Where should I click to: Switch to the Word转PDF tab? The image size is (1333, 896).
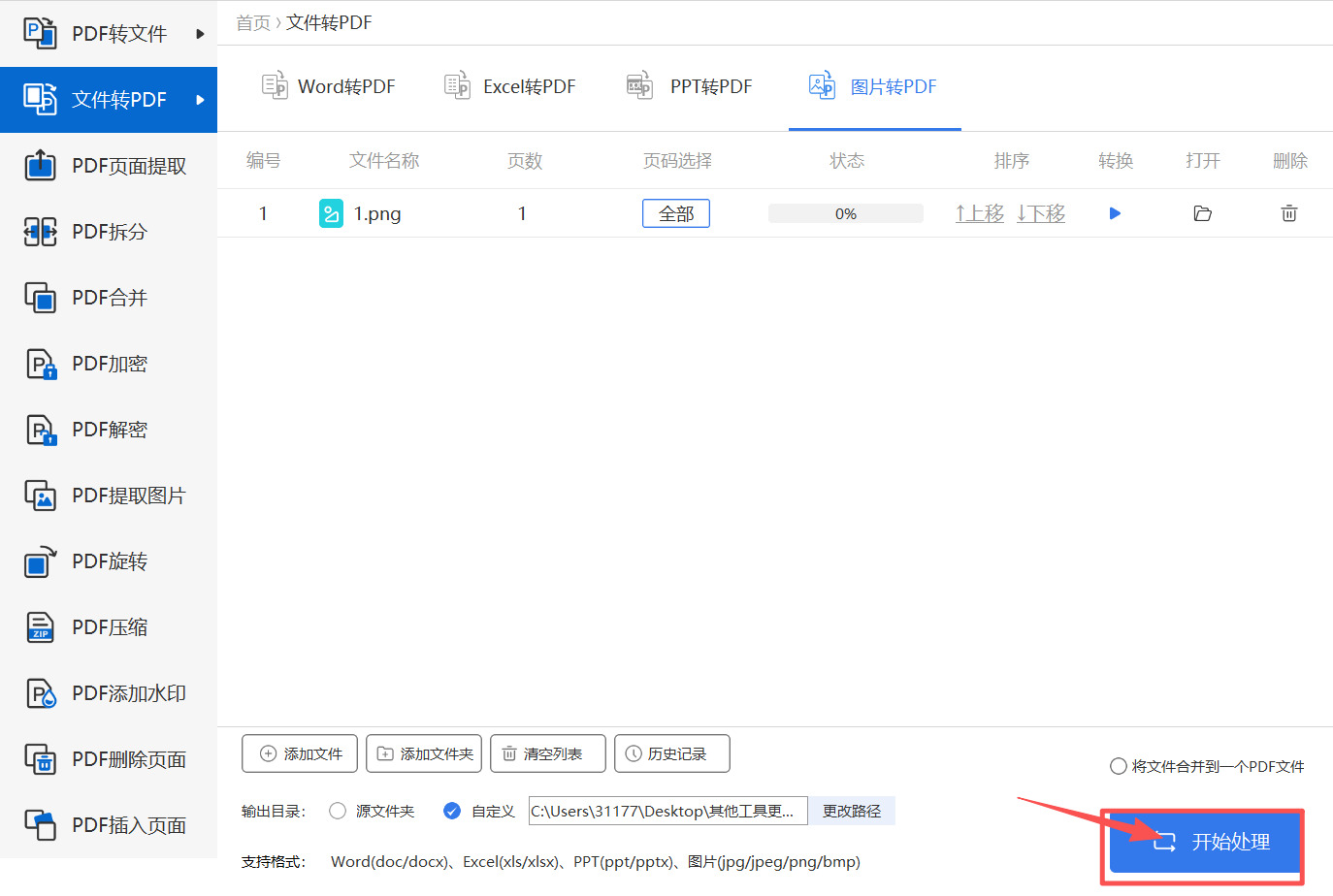(328, 85)
